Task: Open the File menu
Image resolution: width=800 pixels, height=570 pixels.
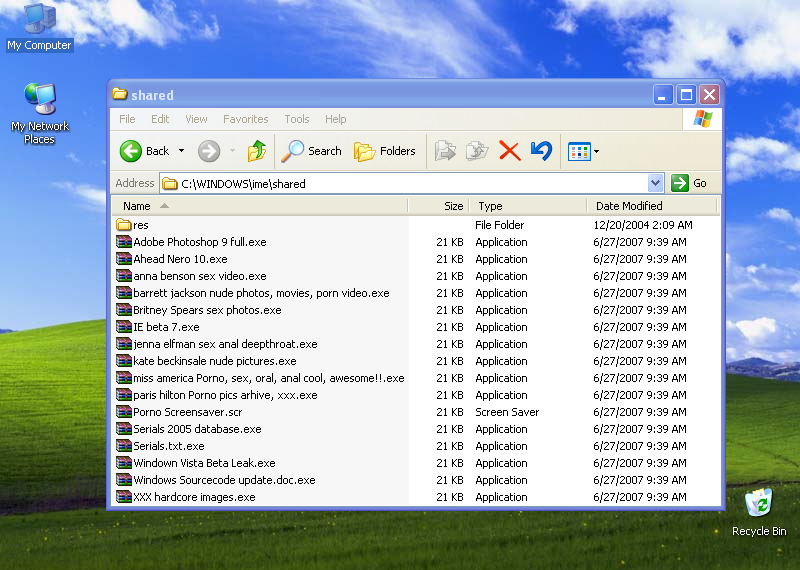Action: 127,119
